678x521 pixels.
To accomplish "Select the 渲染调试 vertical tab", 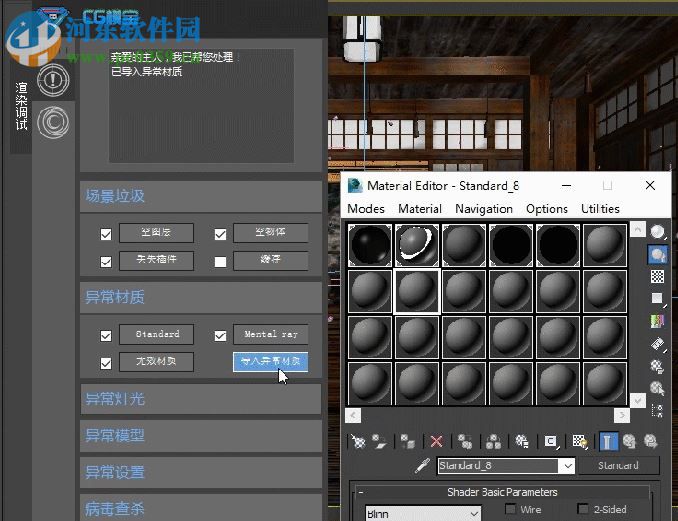I will (21, 106).
